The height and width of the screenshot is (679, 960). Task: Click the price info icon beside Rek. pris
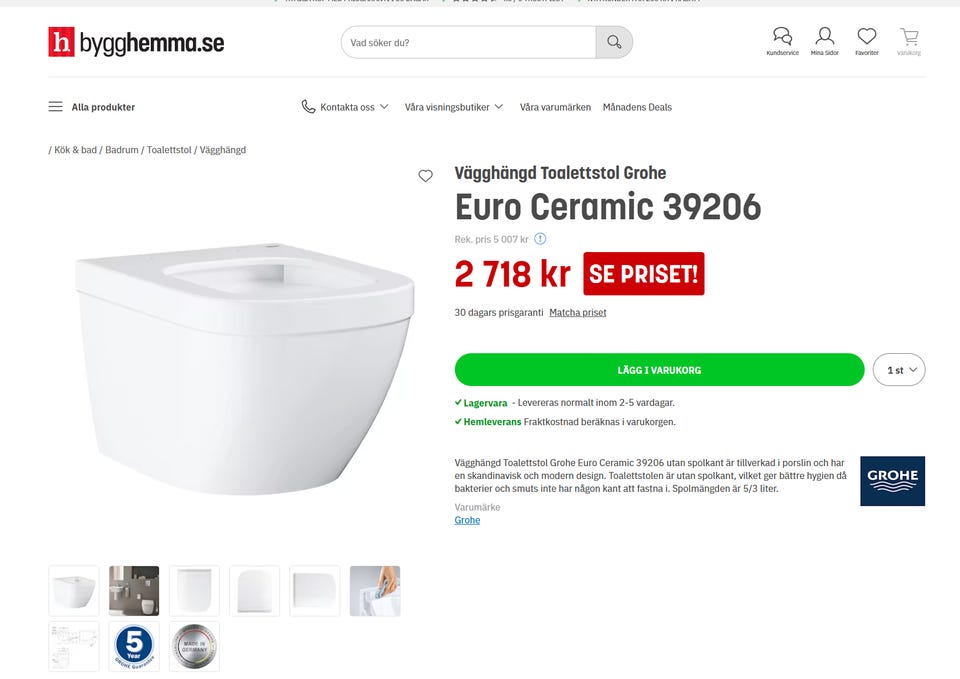point(540,239)
